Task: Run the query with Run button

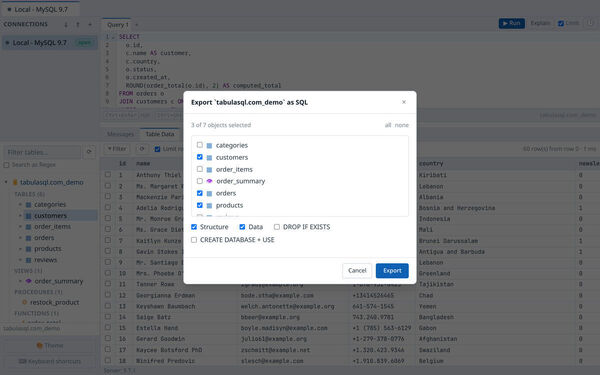Action: 512,23
